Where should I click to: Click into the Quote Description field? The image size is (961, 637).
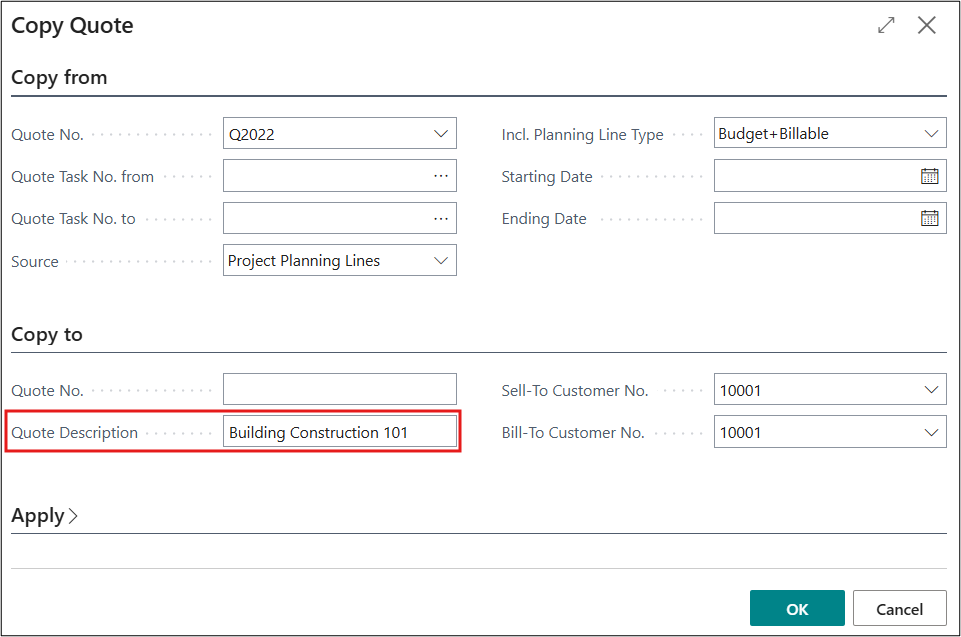tap(338, 433)
